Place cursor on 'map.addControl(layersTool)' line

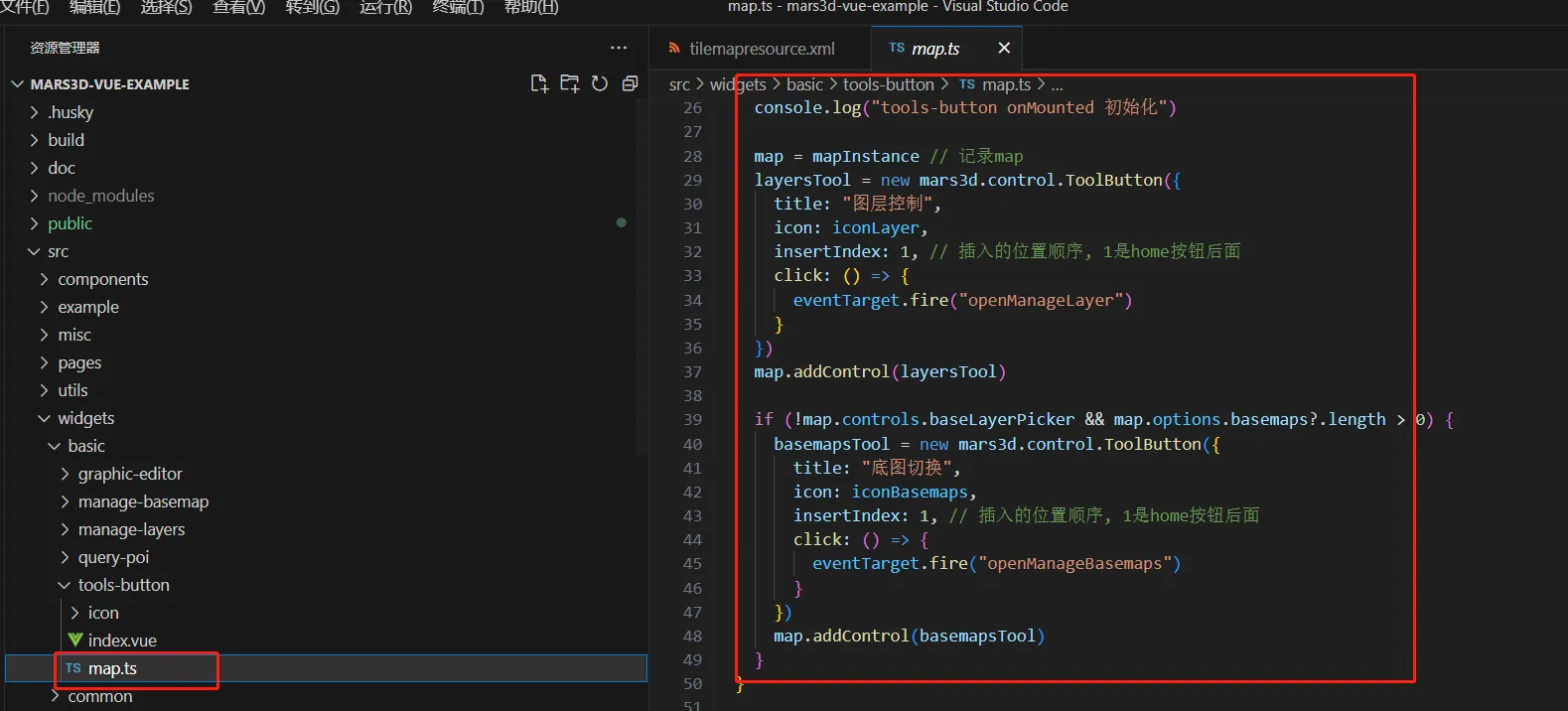[x=880, y=372]
